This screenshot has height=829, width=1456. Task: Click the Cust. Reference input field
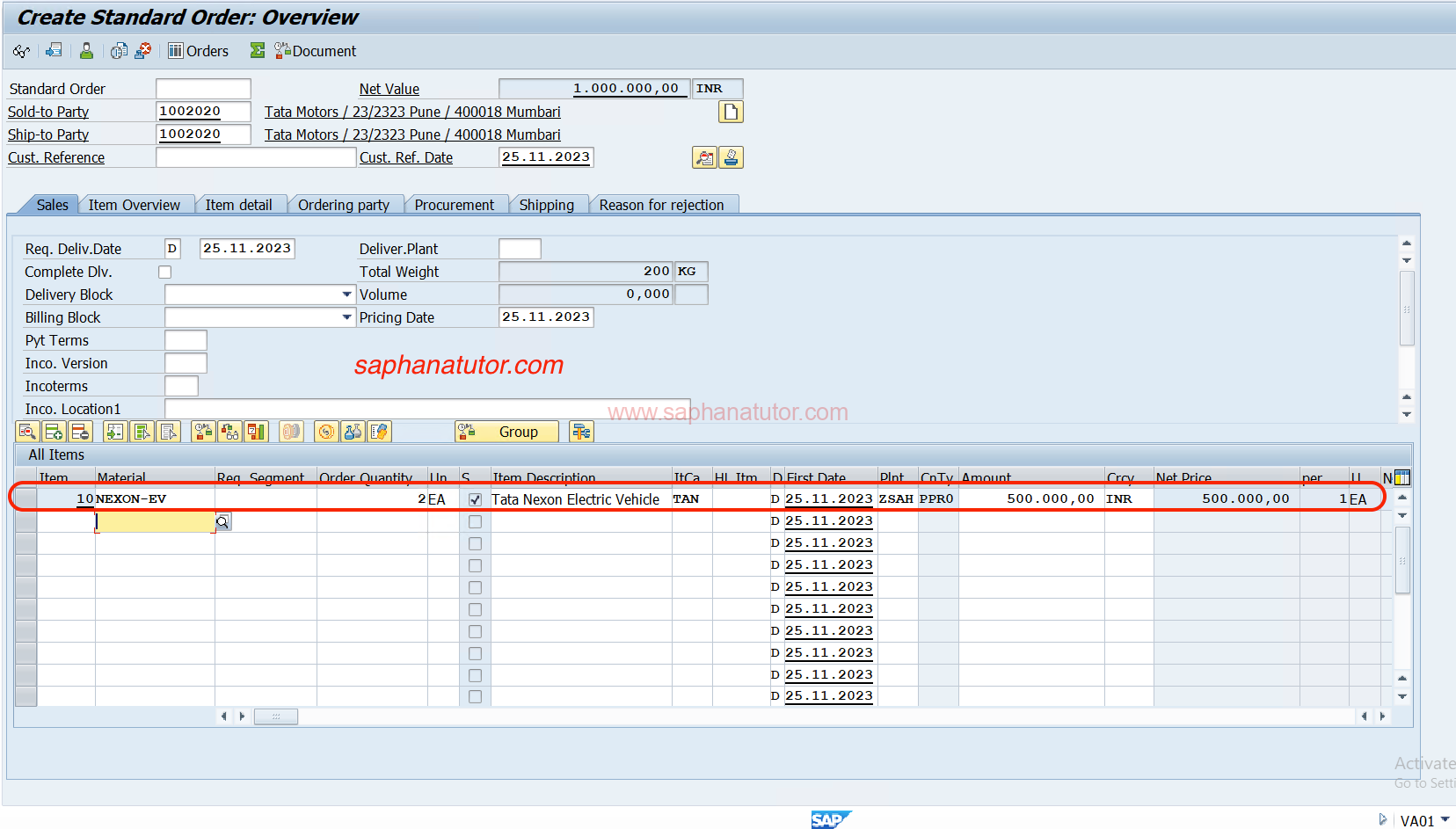coord(256,157)
